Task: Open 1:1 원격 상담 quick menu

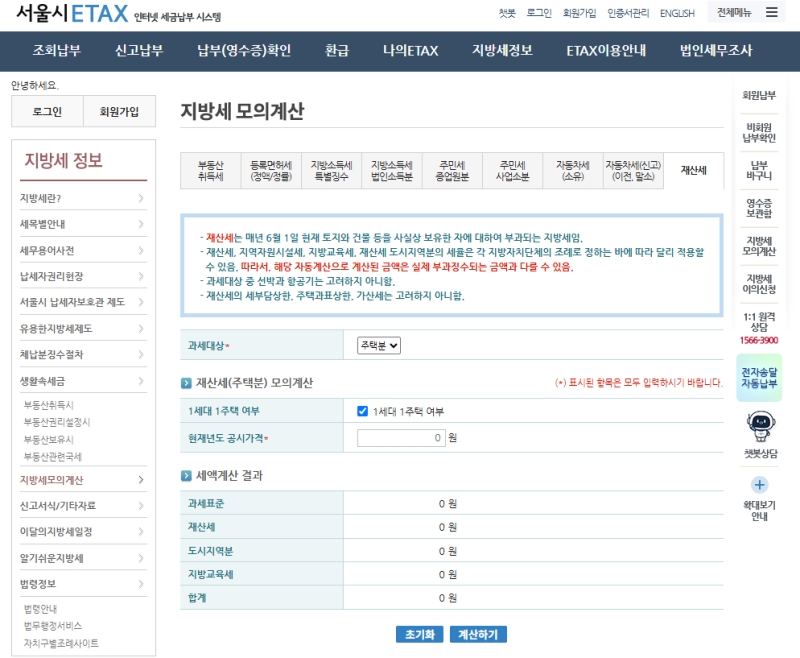Action: click(x=759, y=322)
